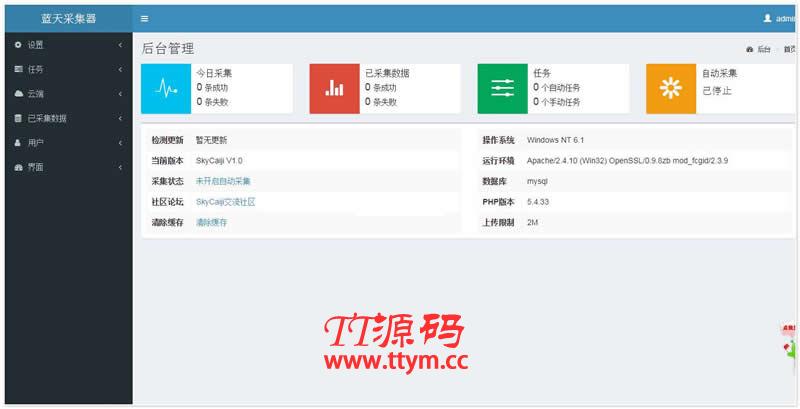Open the 界面 sidebar menu
800x409 pixels.
coord(69,167)
